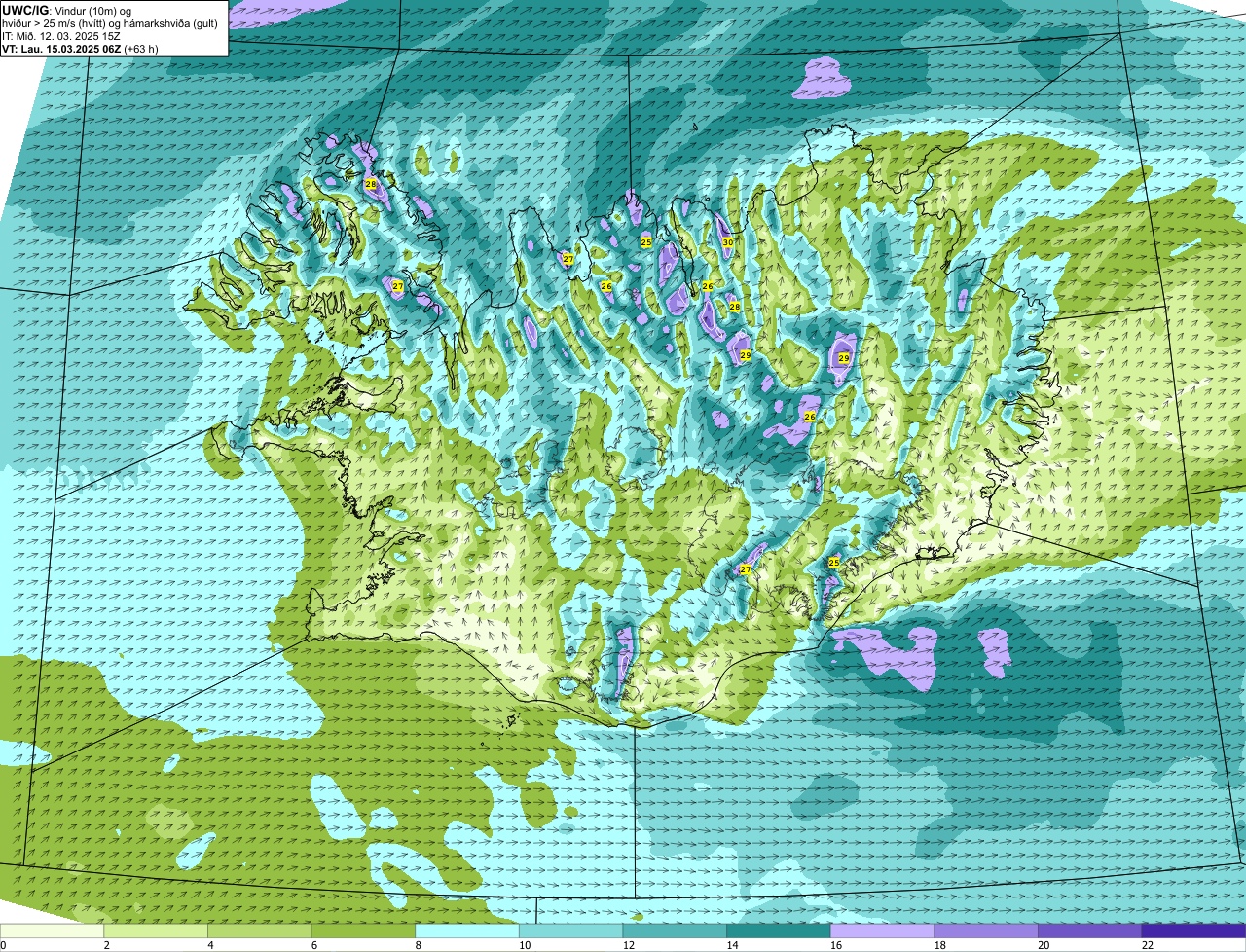Pick the 20–22 m/s violet legend swatch
Viewport: 1246px width, 952px height.
1089,931
